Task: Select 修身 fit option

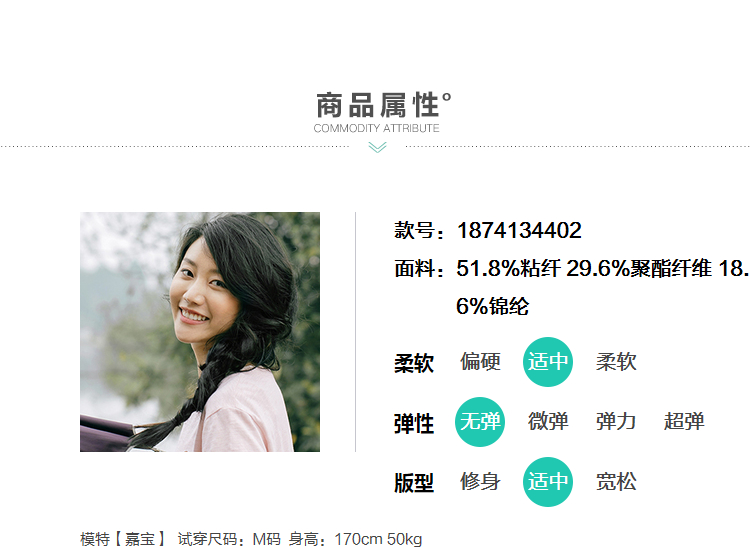Action: tap(480, 482)
